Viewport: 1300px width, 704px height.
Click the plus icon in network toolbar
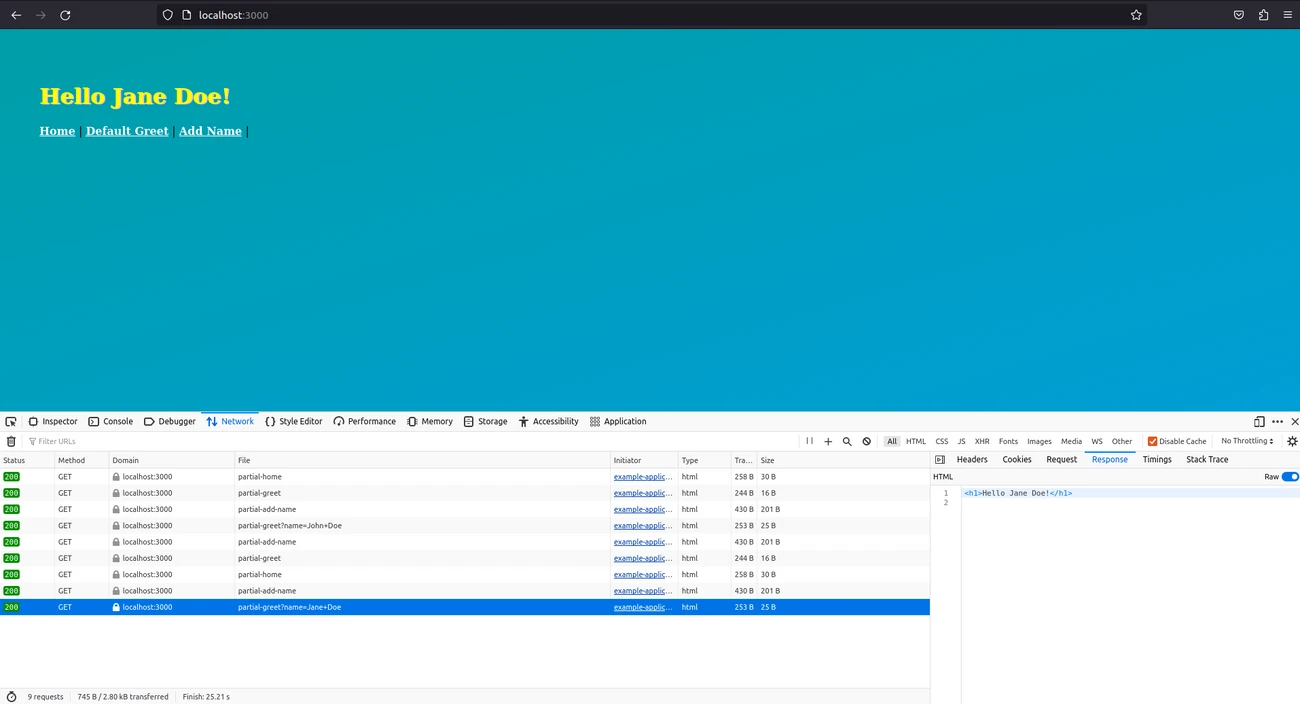[x=828, y=441]
